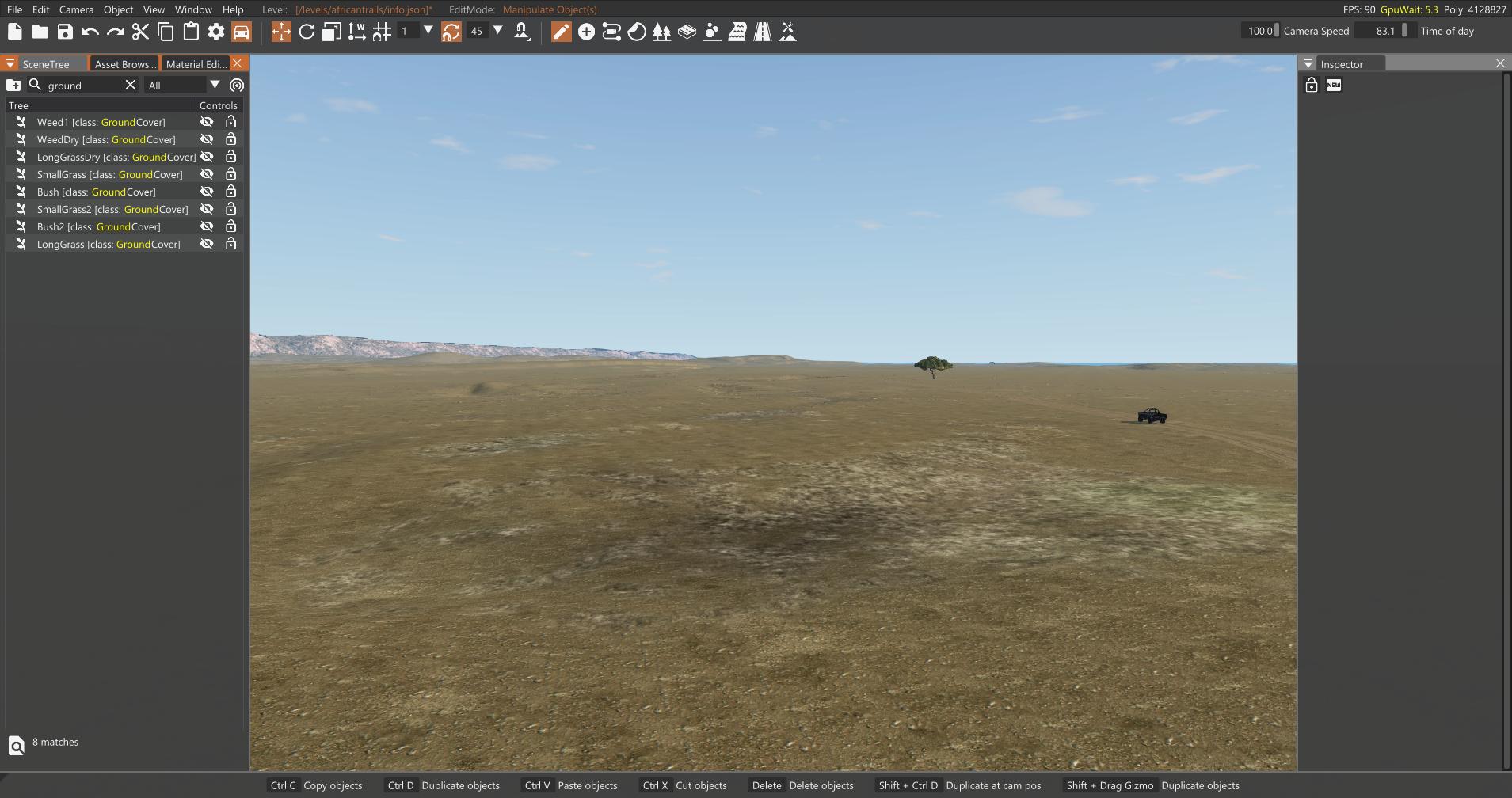Click the Inspector lock icon
The height and width of the screenshot is (798, 1512).
[1312, 85]
